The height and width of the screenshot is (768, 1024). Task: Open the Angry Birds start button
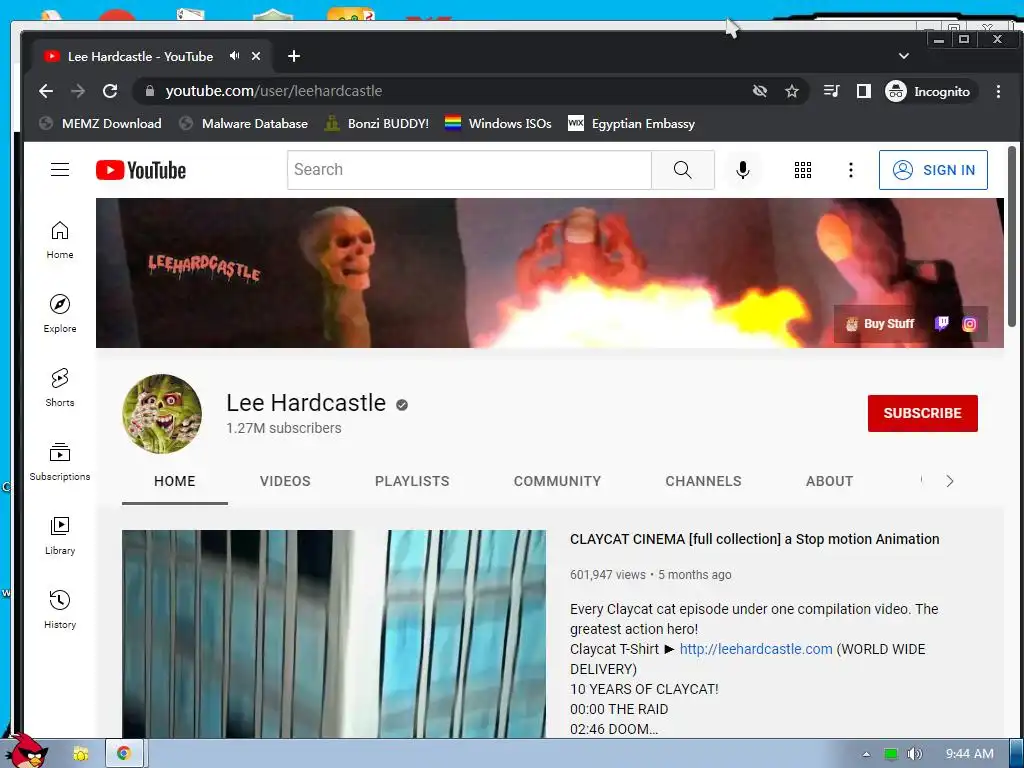click(x=26, y=752)
